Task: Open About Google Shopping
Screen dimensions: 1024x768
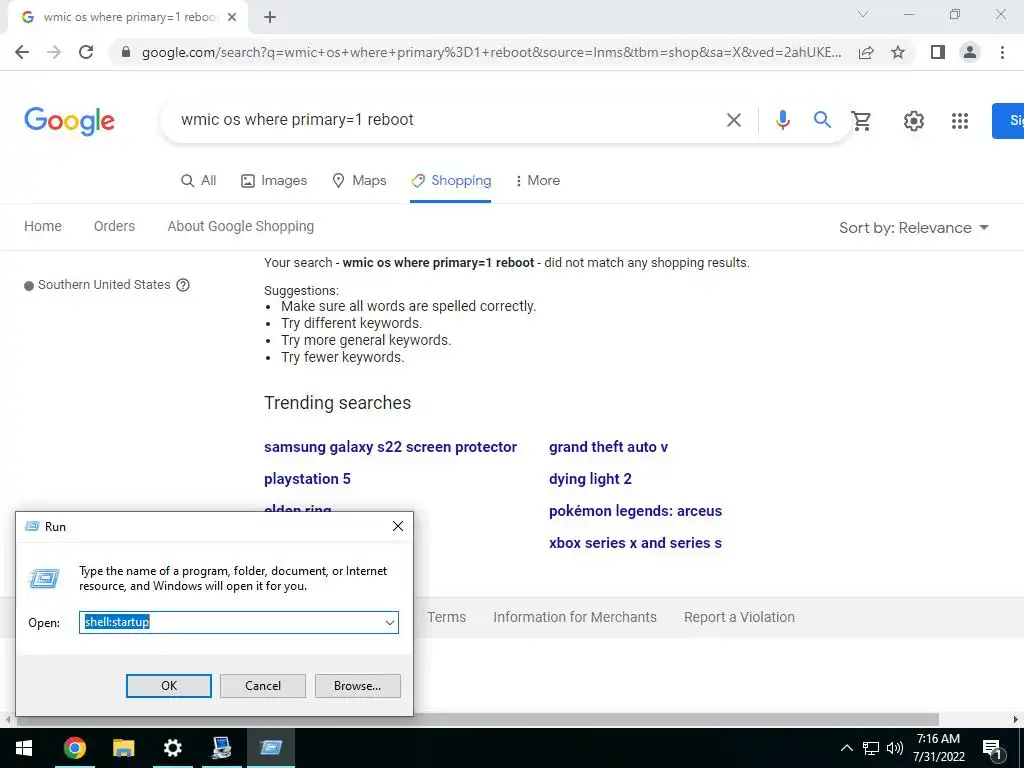Action: coord(240,227)
